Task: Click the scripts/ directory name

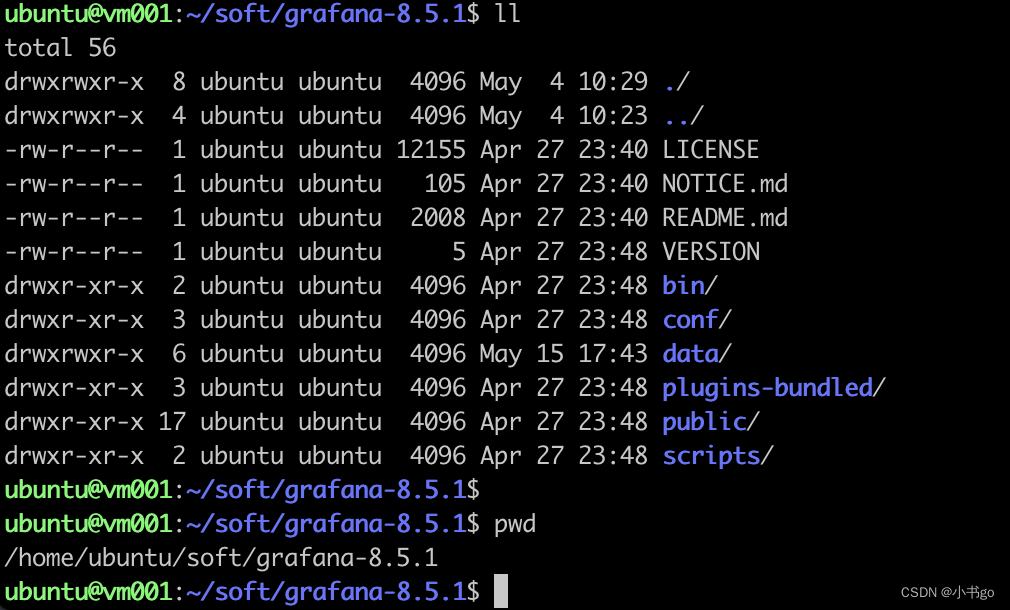Action: [718, 456]
